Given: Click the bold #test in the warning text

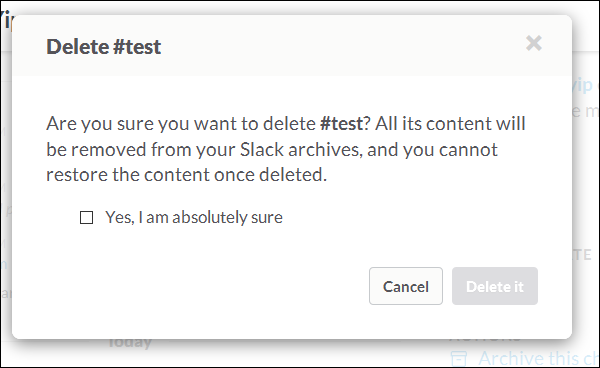Looking at the screenshot, I should [341, 124].
